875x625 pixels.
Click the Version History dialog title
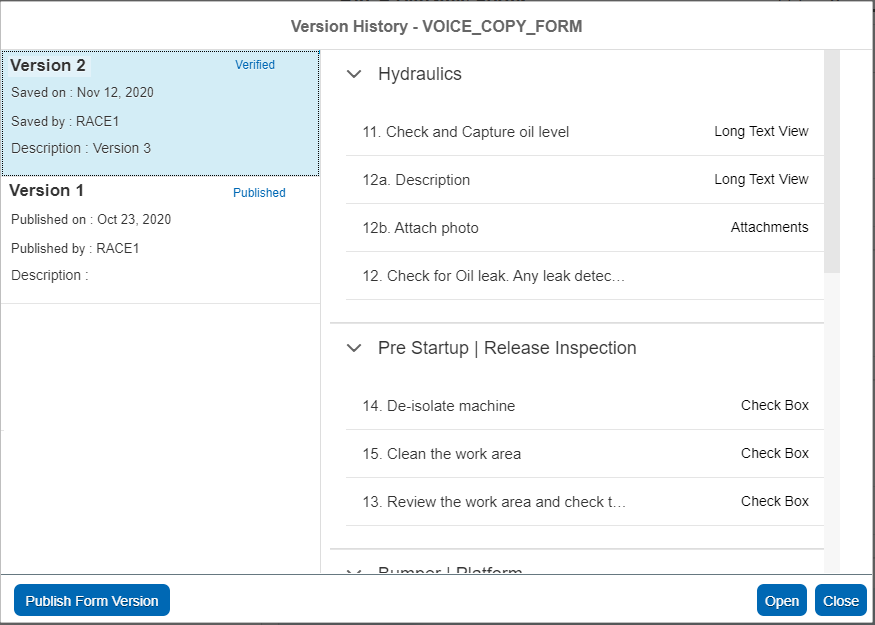coord(437,26)
